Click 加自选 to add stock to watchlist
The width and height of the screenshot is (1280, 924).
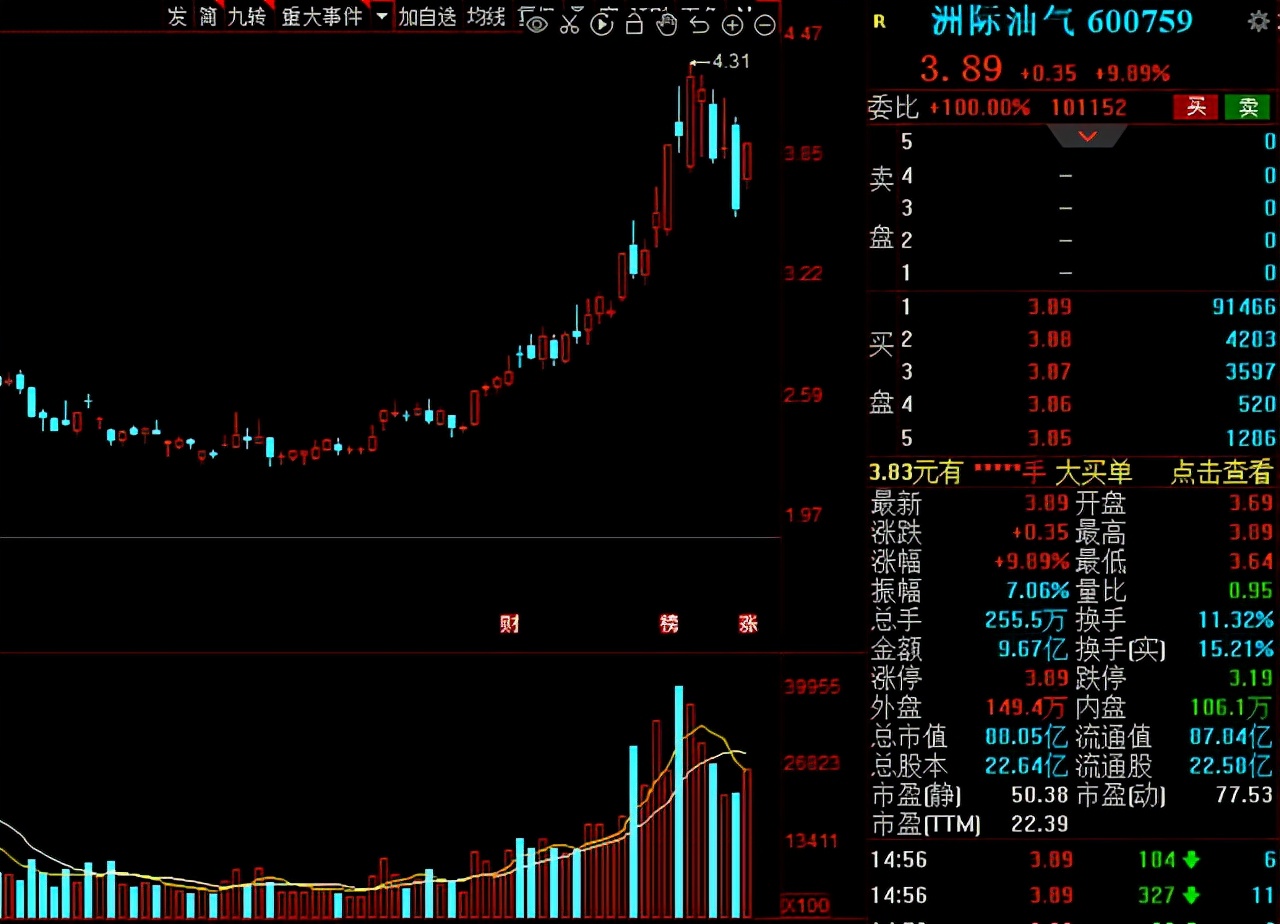[428, 17]
